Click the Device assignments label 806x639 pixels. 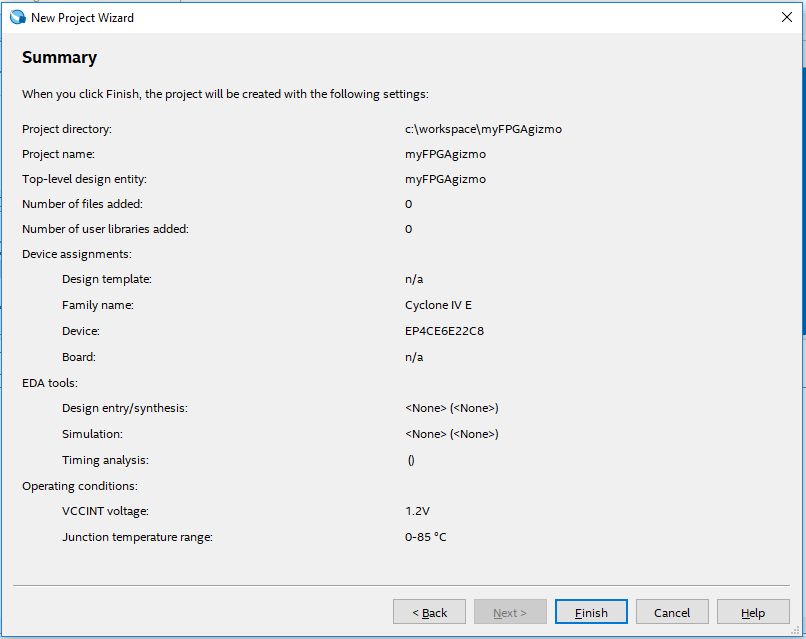click(77, 254)
